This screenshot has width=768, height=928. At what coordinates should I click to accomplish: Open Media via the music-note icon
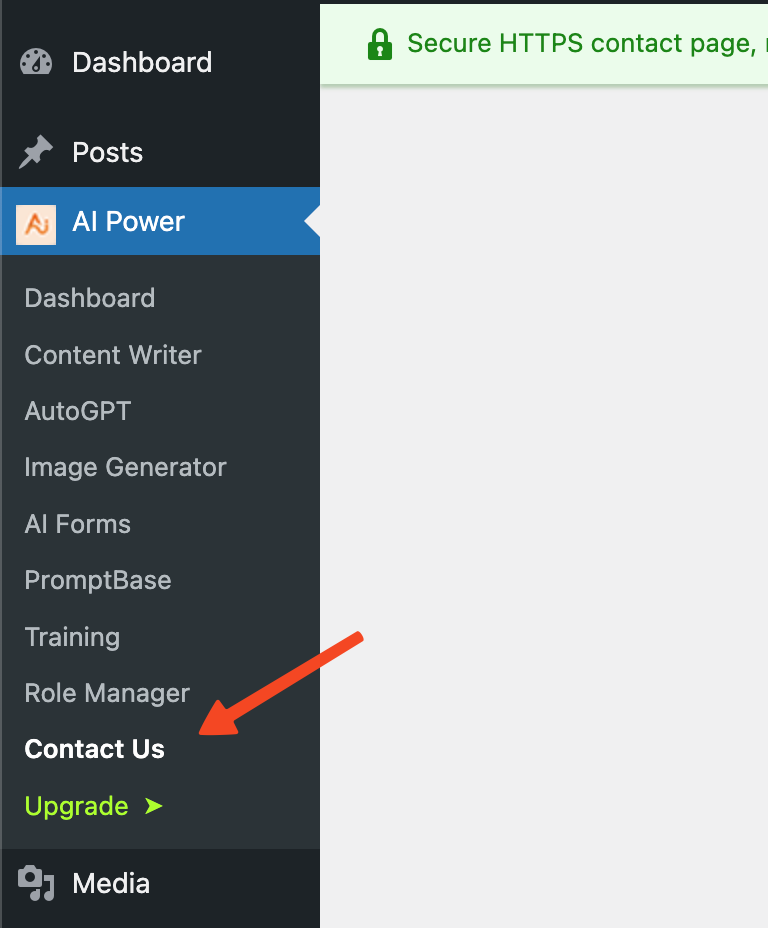click(x=36, y=883)
